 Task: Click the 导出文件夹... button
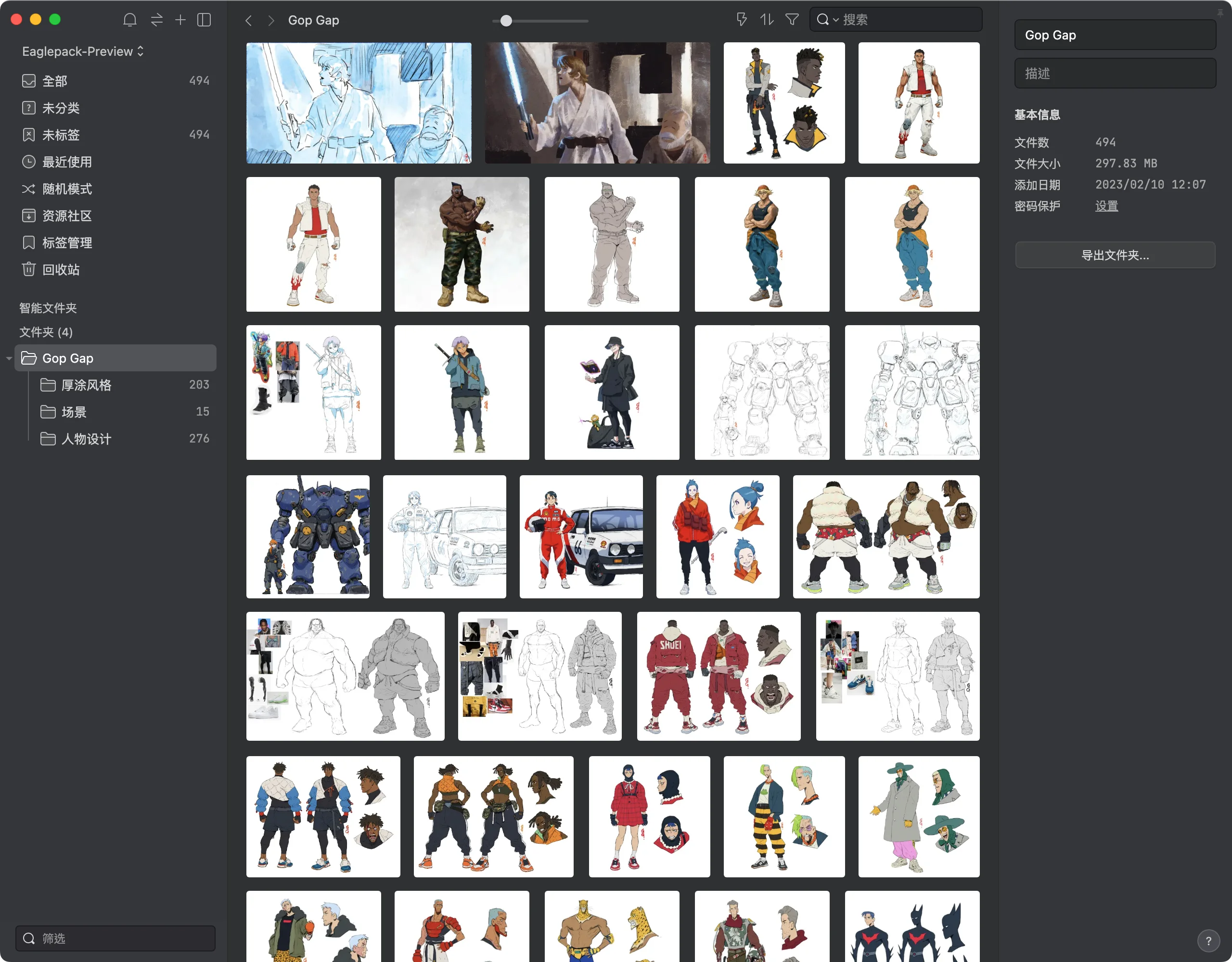point(1115,255)
